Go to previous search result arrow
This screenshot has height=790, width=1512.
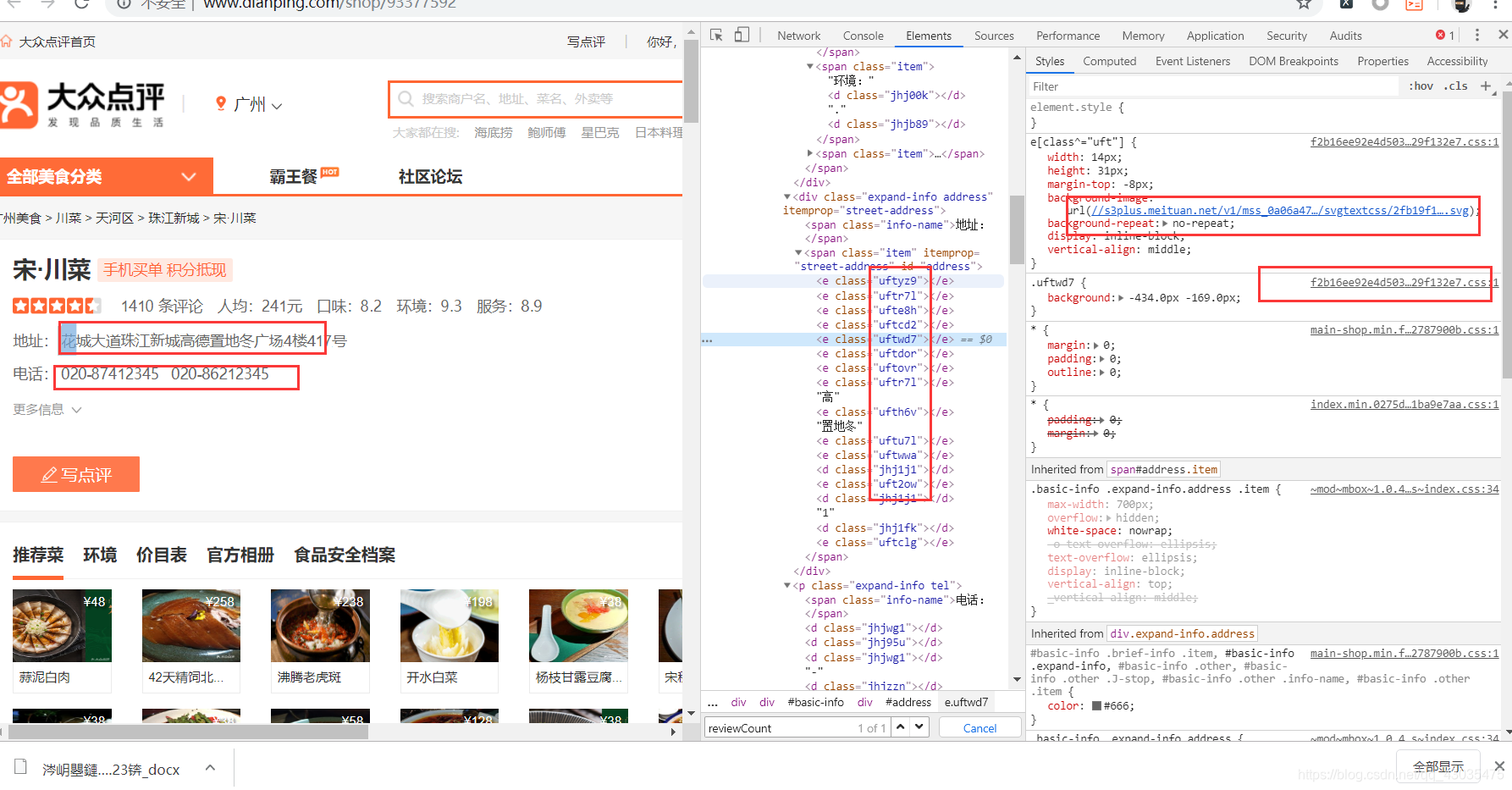pos(901,726)
